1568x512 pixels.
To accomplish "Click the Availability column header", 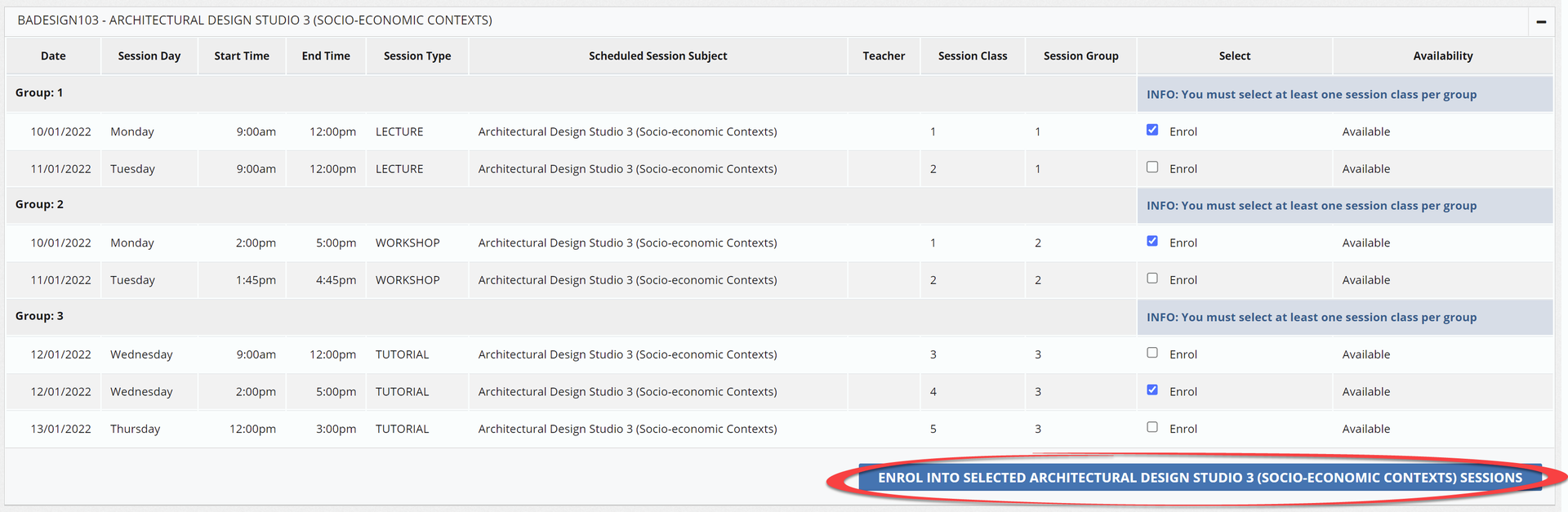I will pyautogui.click(x=1442, y=56).
